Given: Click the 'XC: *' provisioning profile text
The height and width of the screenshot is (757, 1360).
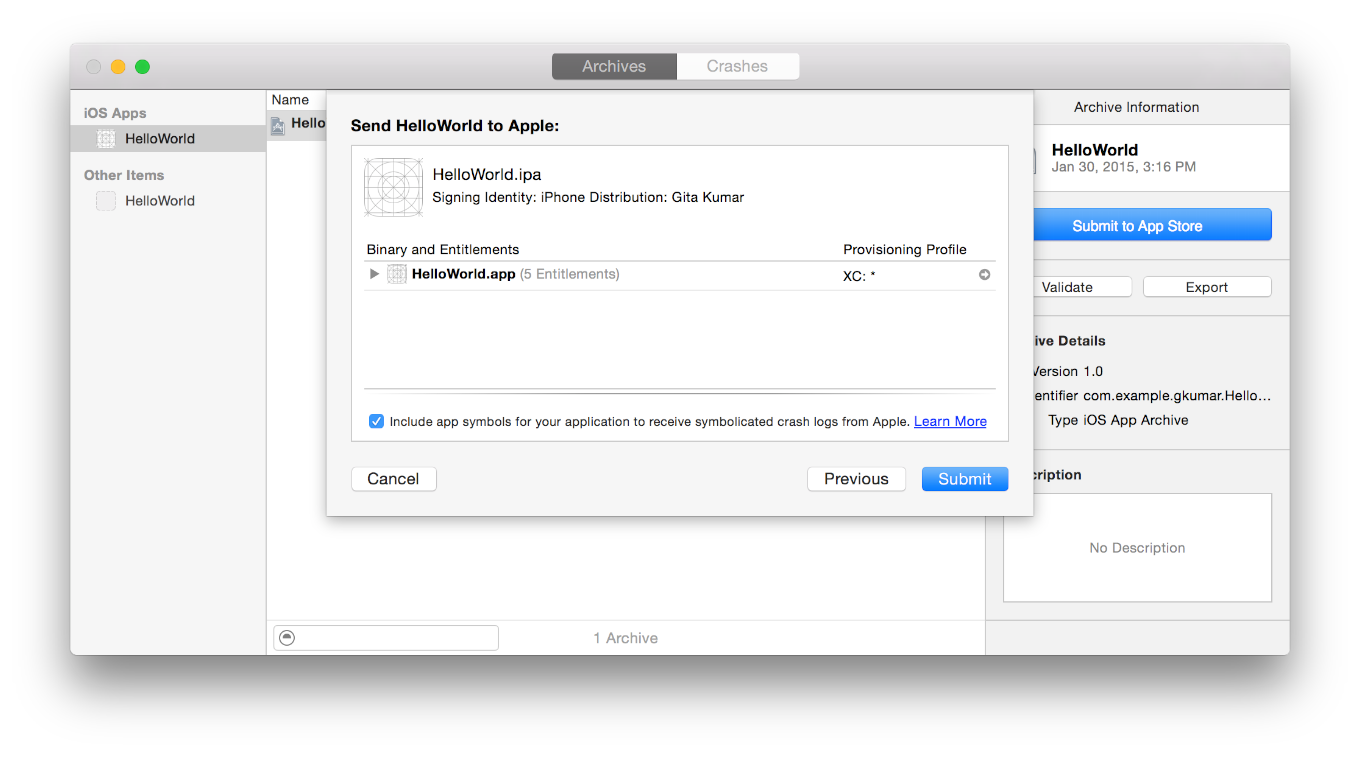Looking at the screenshot, I should [x=859, y=276].
